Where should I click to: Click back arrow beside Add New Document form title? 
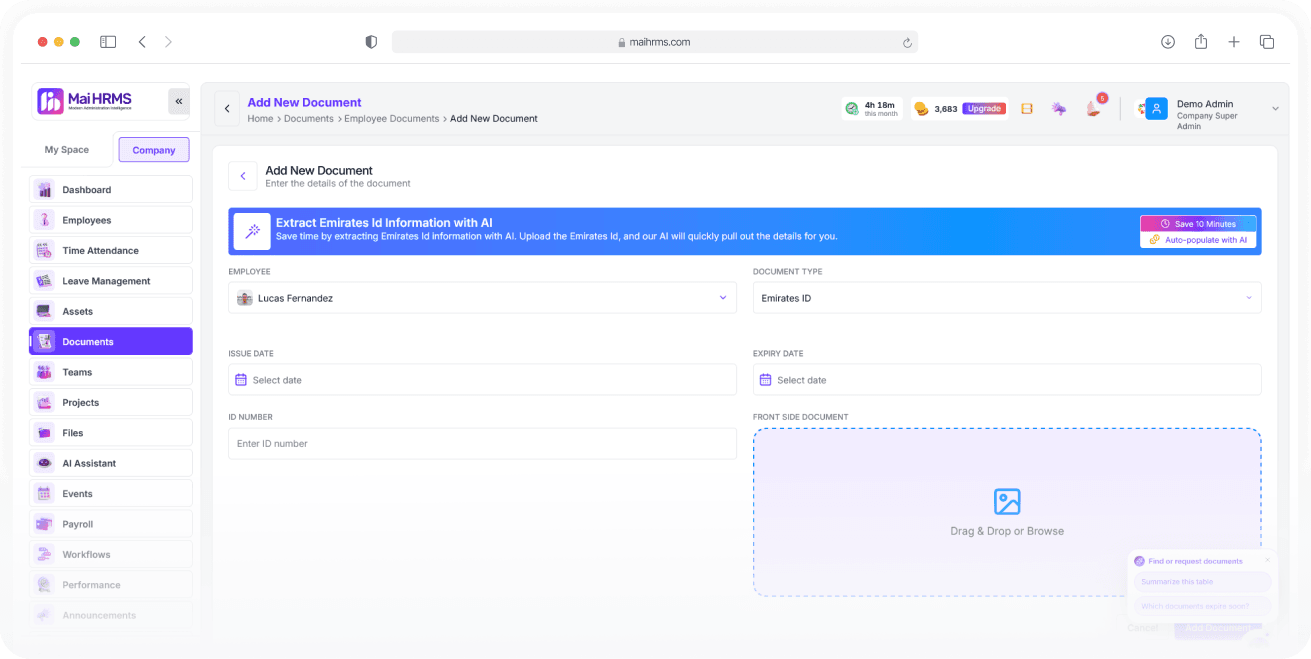pyautogui.click(x=242, y=176)
